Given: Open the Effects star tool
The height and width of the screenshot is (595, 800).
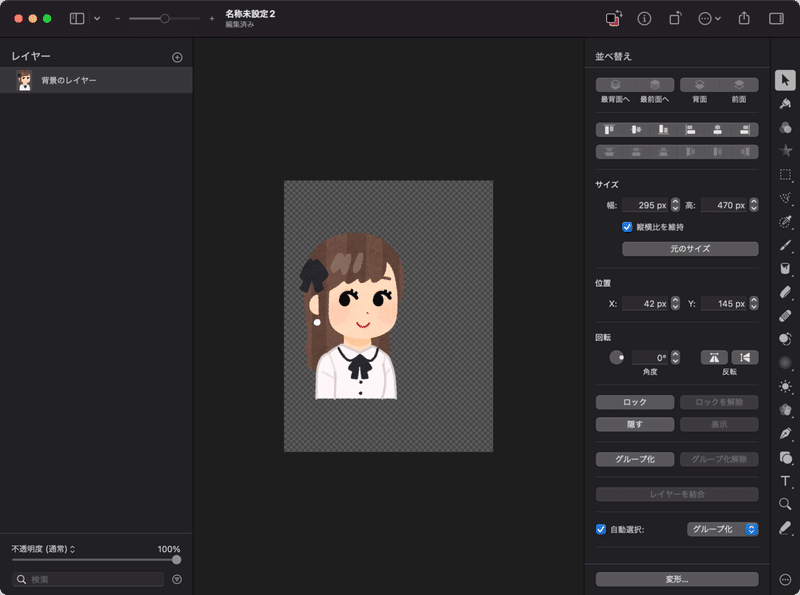Looking at the screenshot, I should pos(785,151).
